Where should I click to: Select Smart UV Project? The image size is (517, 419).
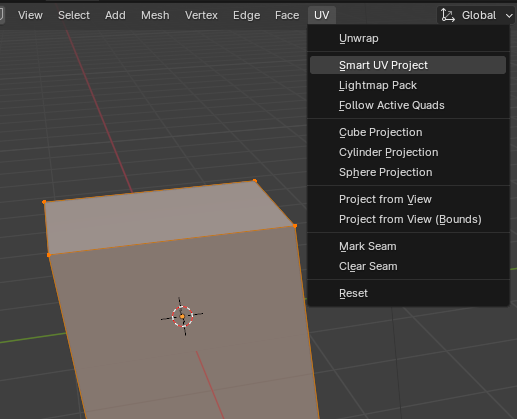click(408, 65)
